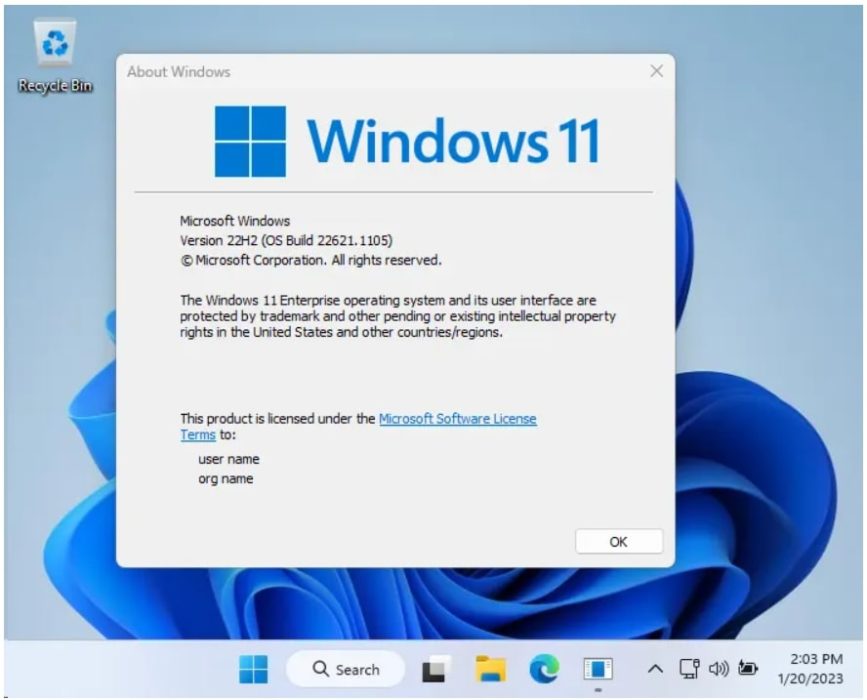Open clock showing 2:03 PM
This screenshot has width=867, height=700.
(811, 669)
